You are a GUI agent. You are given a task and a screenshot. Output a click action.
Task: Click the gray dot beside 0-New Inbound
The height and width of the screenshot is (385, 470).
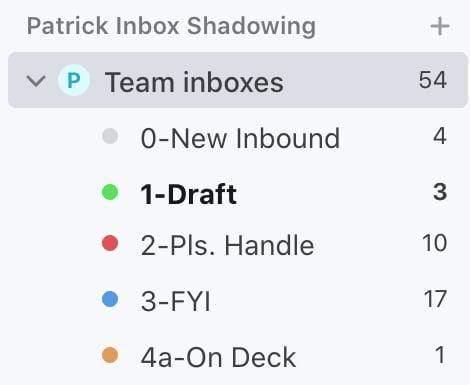110,136
